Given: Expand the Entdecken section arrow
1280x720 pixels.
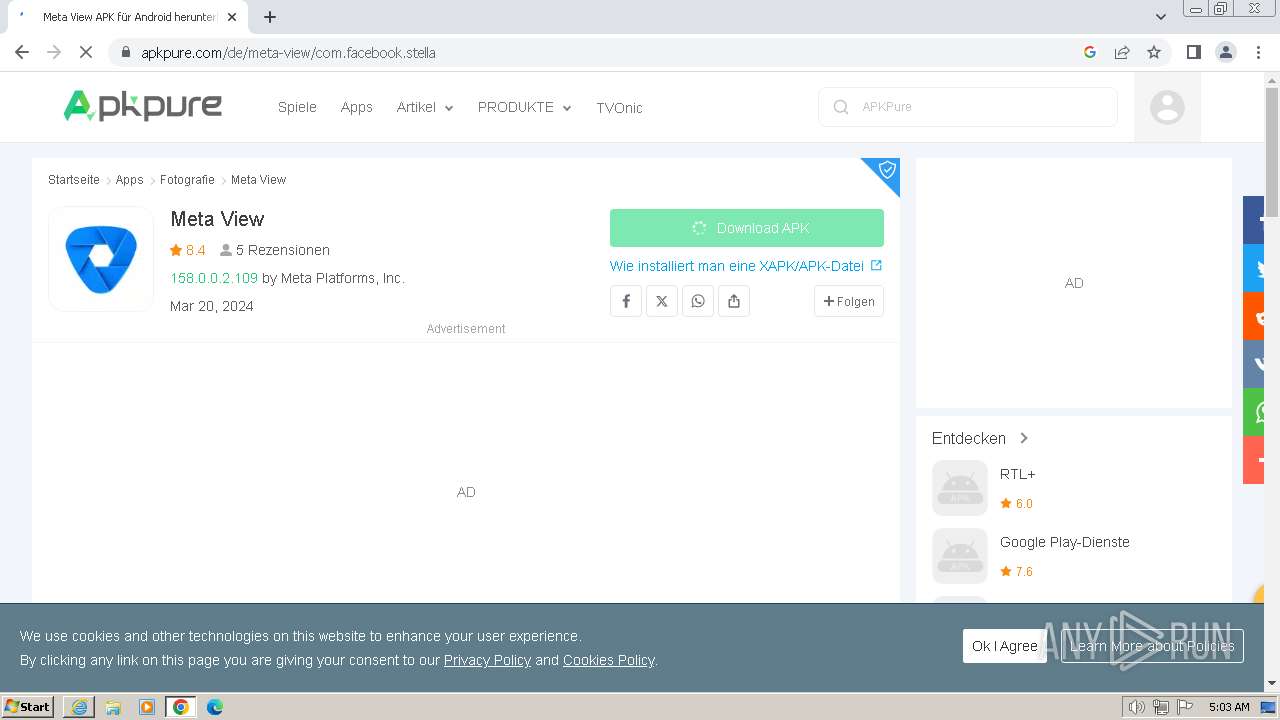Looking at the screenshot, I should (1024, 438).
